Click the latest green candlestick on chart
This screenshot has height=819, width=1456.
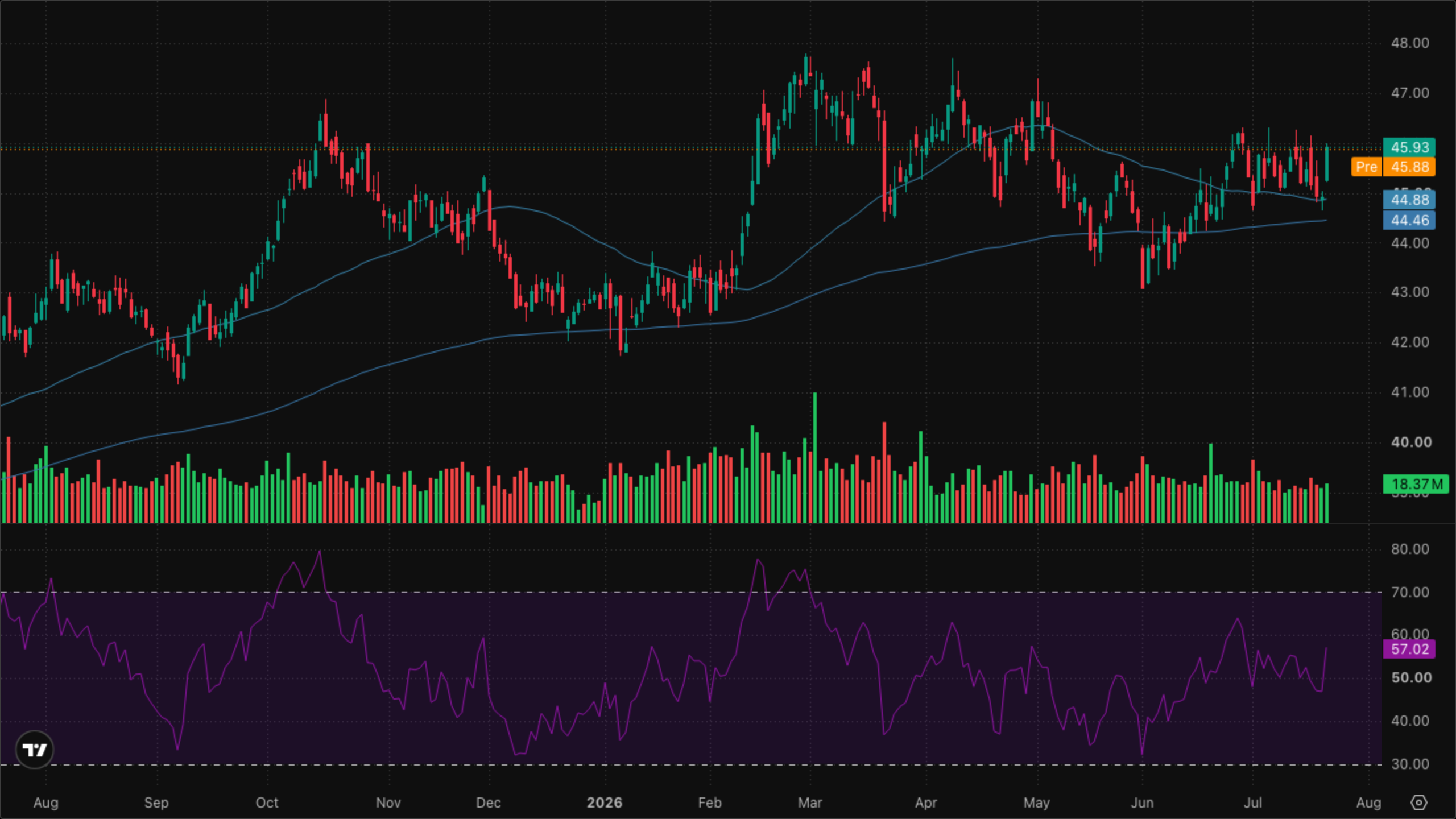click(x=1327, y=163)
